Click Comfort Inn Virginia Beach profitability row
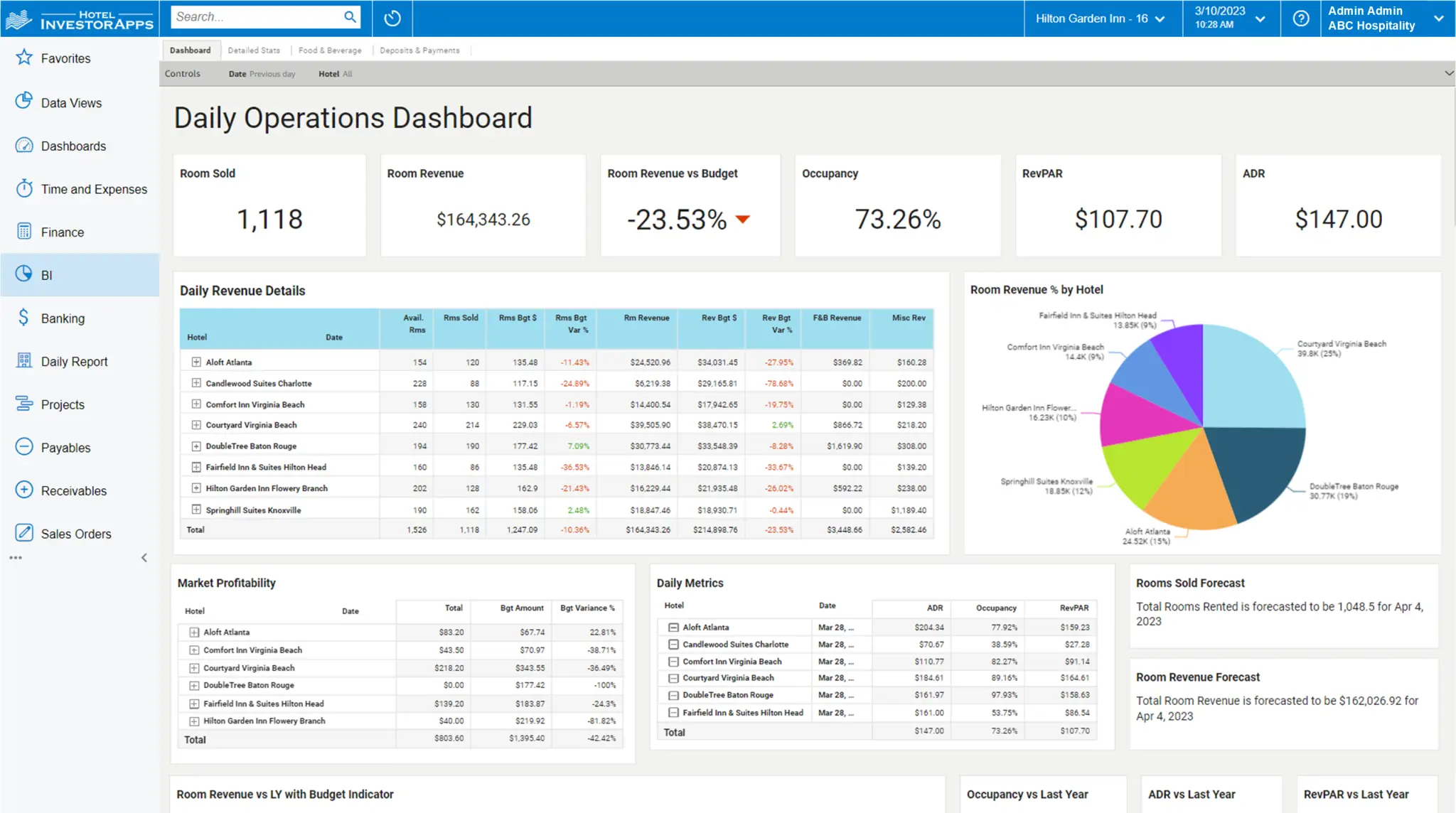The width and height of the screenshot is (1456, 813). tap(400, 650)
